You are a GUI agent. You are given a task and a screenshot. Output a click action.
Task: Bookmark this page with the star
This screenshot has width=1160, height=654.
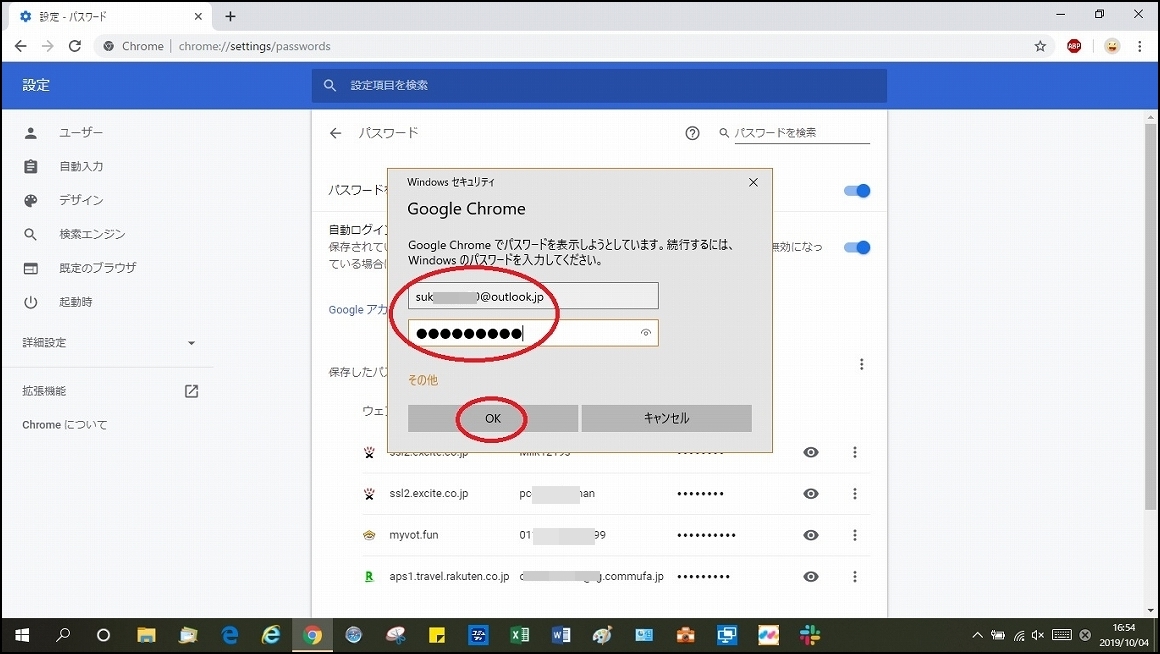point(1040,46)
